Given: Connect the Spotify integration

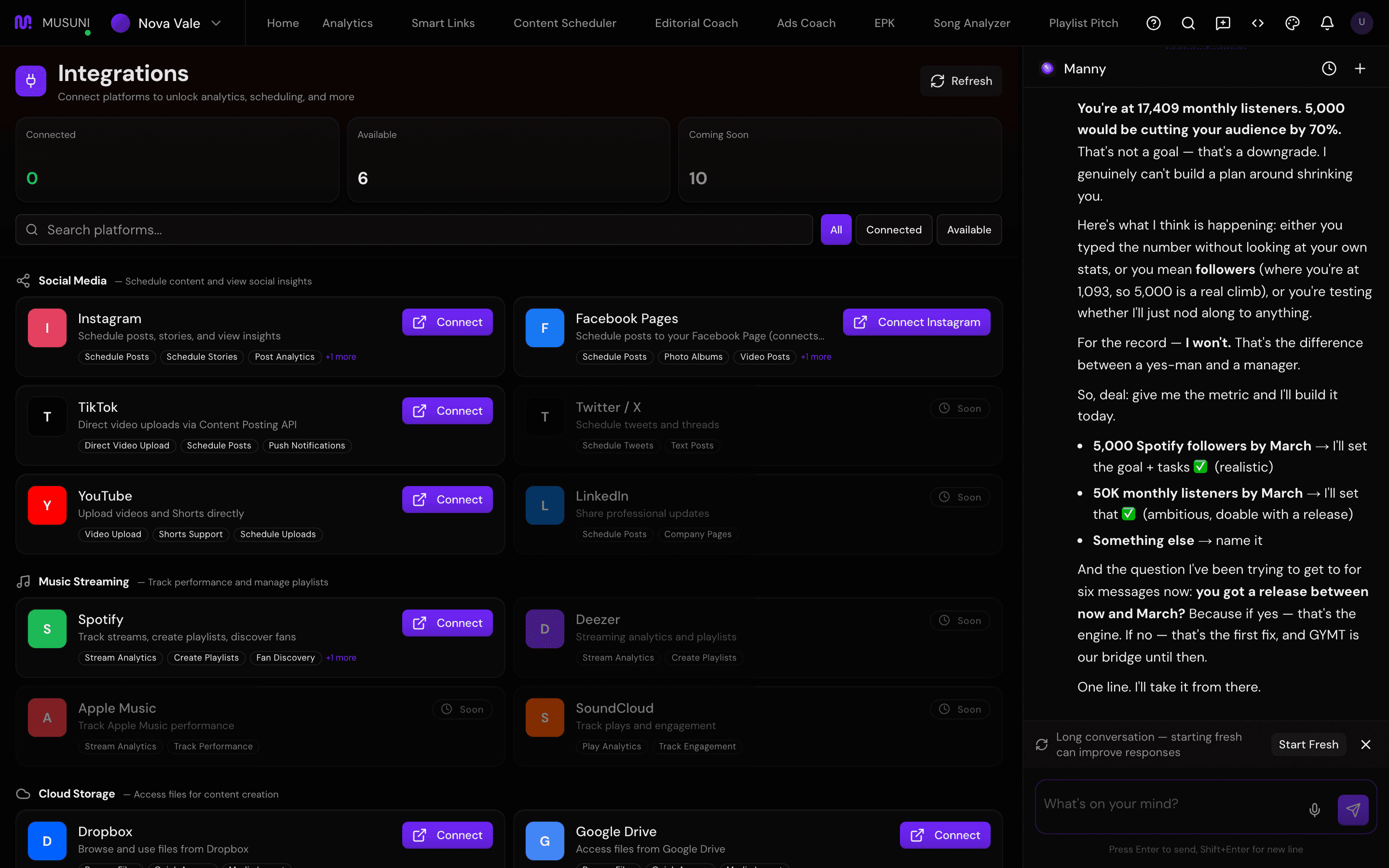Looking at the screenshot, I should tap(448, 623).
